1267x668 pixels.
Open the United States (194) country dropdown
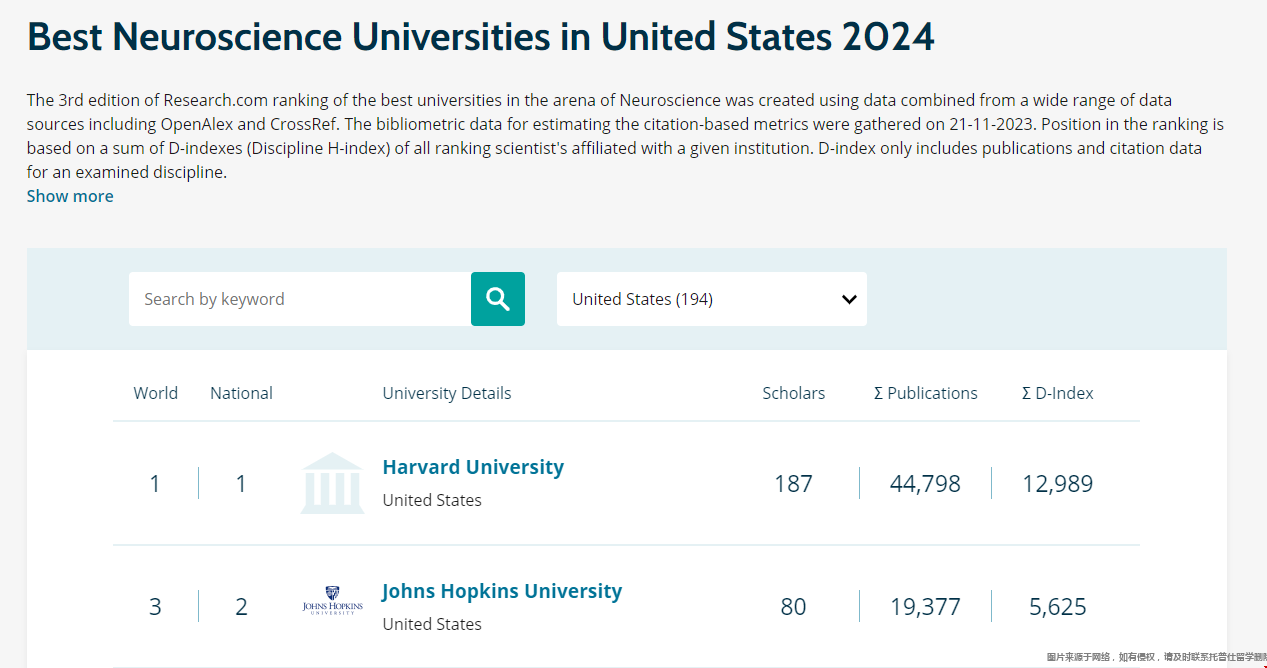pos(712,299)
